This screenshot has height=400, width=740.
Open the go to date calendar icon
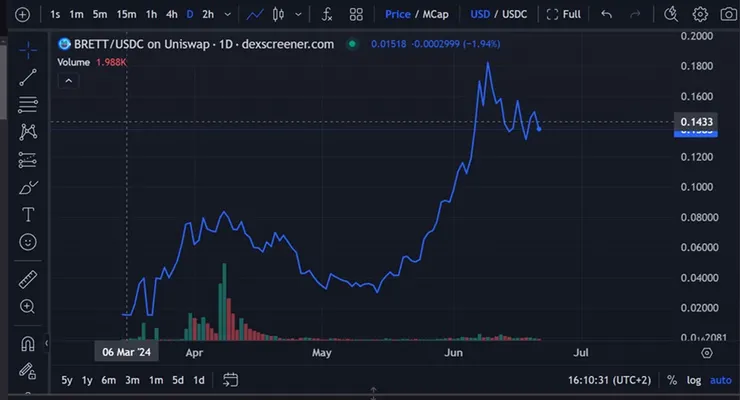pyautogui.click(x=230, y=380)
